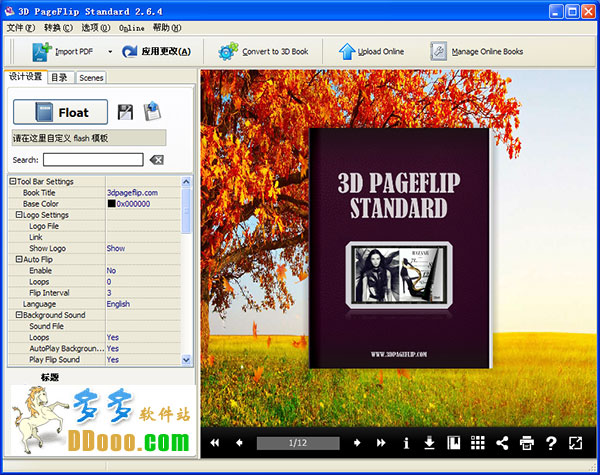Open the thumbnails grid icon
The width and height of the screenshot is (600, 475).
pyautogui.click(x=478, y=443)
